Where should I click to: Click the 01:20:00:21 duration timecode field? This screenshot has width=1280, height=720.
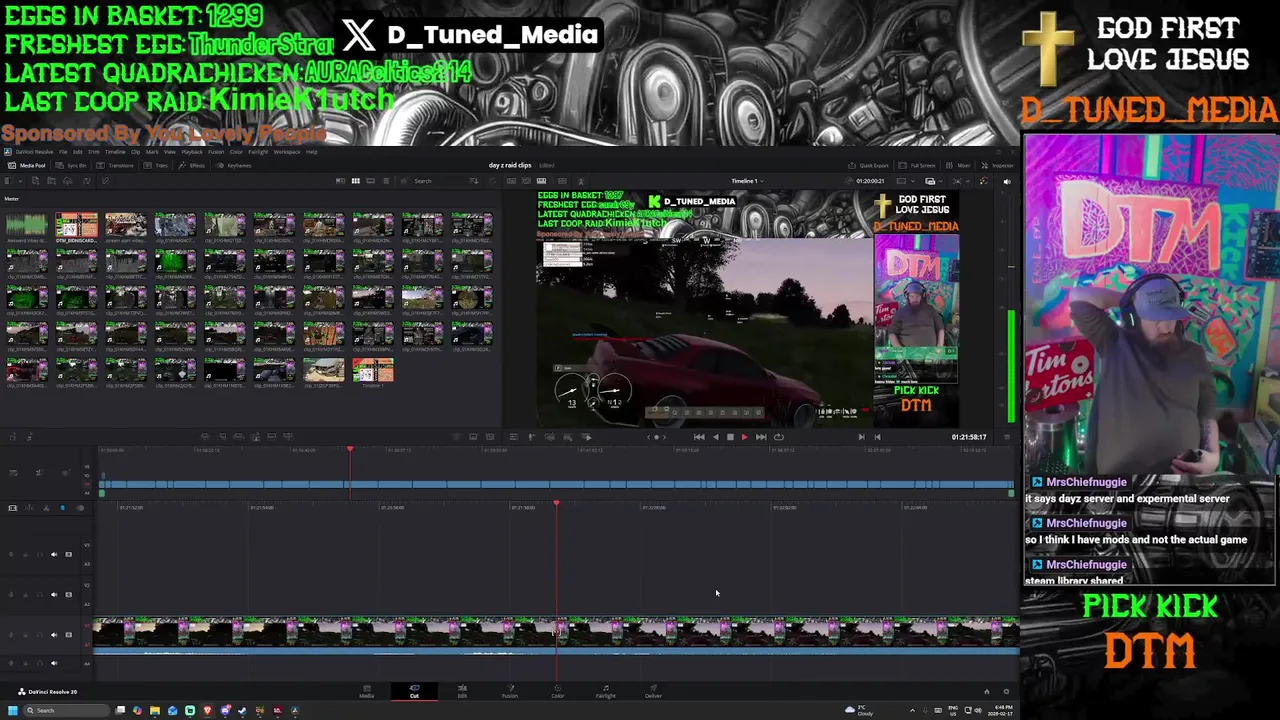click(x=870, y=181)
